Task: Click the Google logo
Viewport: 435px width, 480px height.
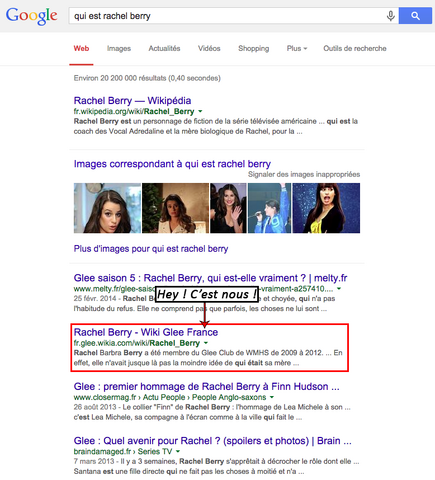Action: click(31, 16)
